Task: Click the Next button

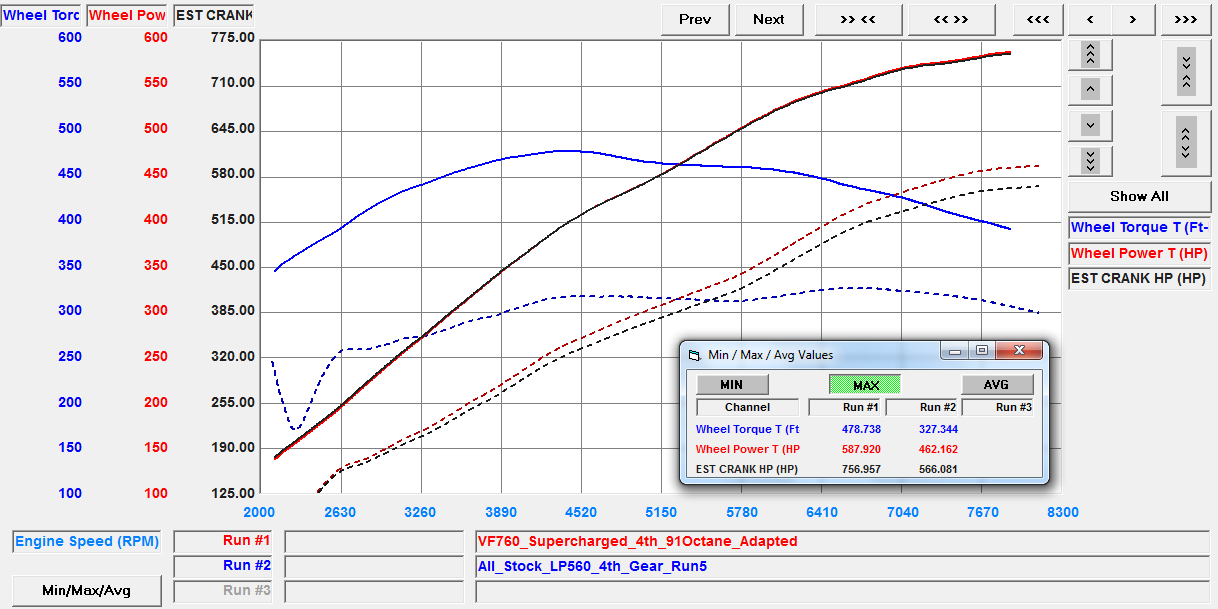Action: coord(768,19)
